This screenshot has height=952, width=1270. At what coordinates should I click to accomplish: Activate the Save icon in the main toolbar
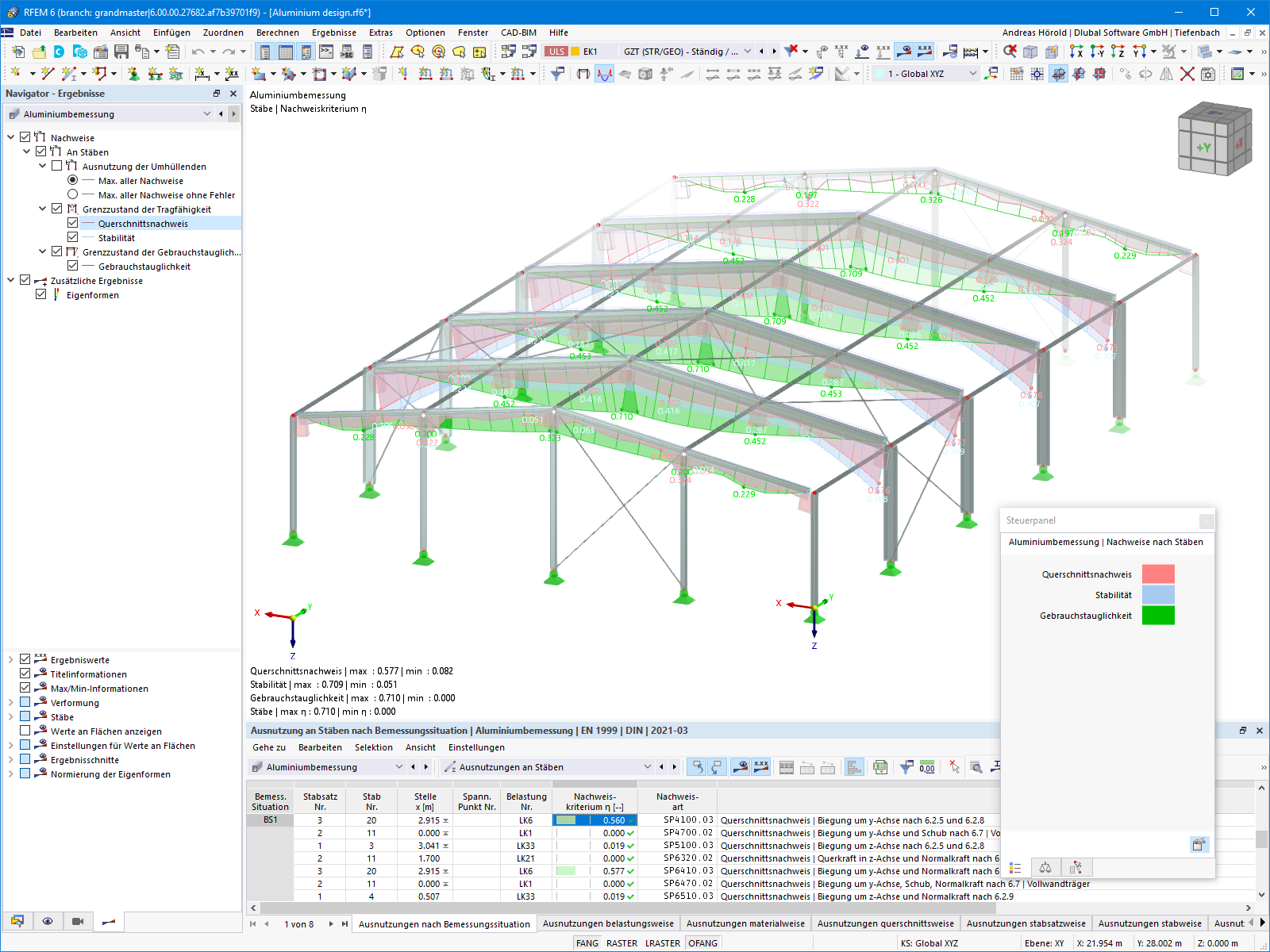121,52
